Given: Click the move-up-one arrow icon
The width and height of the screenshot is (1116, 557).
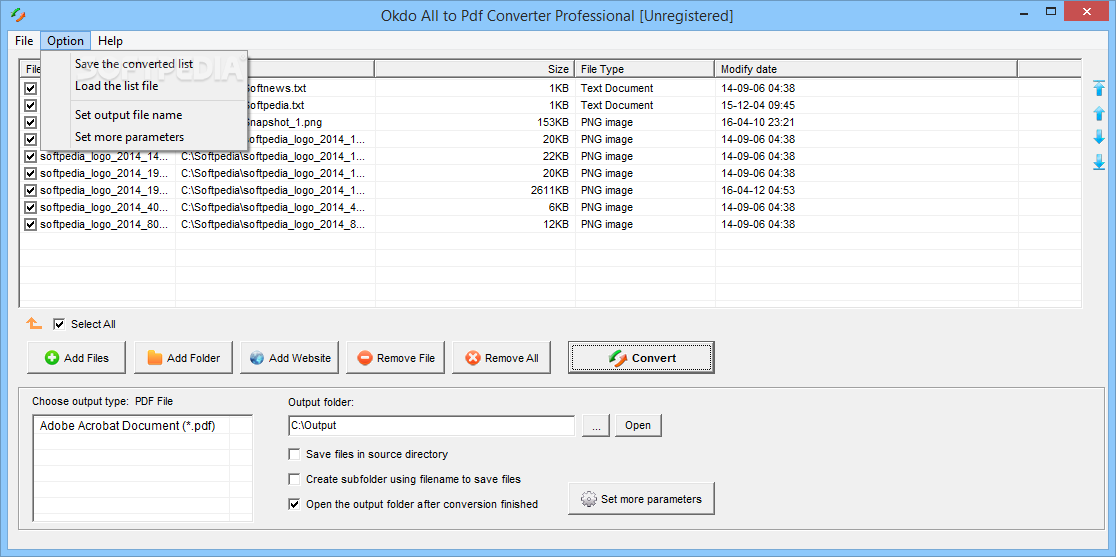Looking at the screenshot, I should (x=1099, y=113).
